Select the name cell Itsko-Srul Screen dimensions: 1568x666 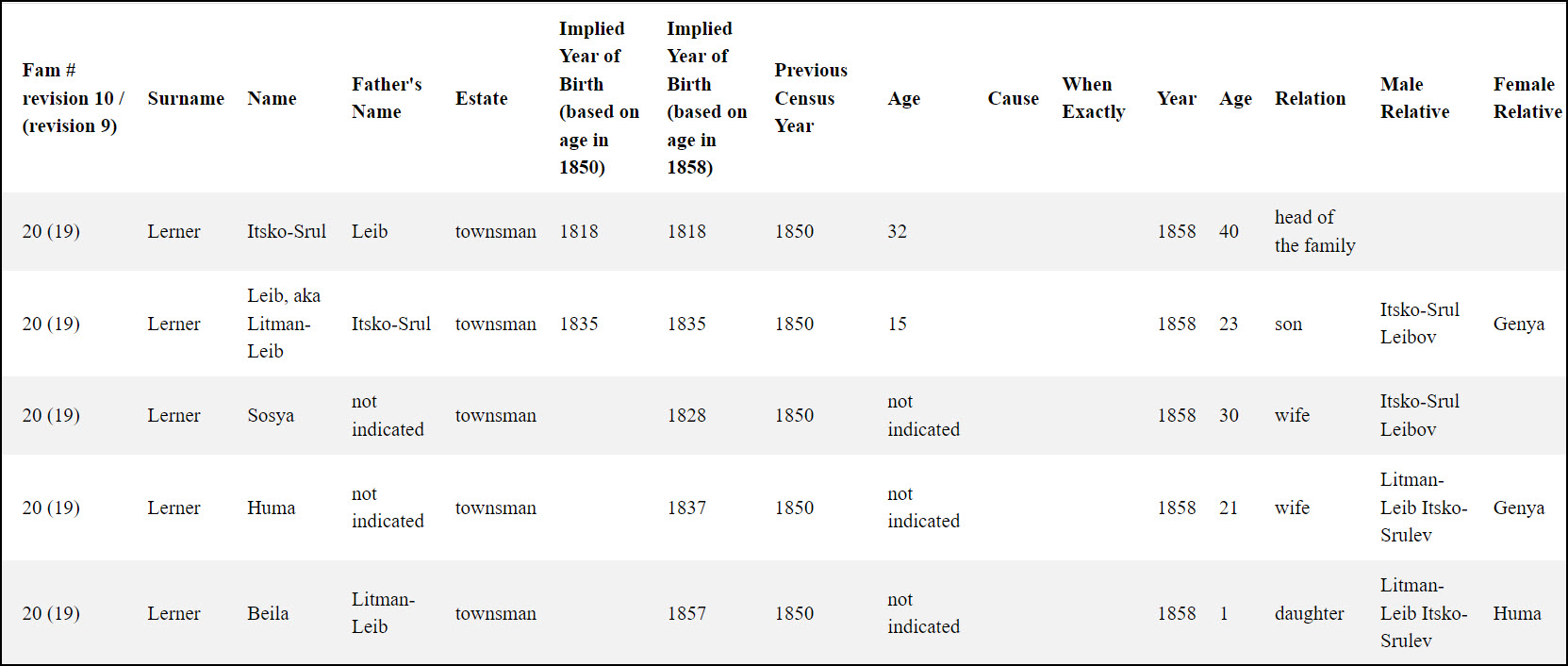coord(287,231)
